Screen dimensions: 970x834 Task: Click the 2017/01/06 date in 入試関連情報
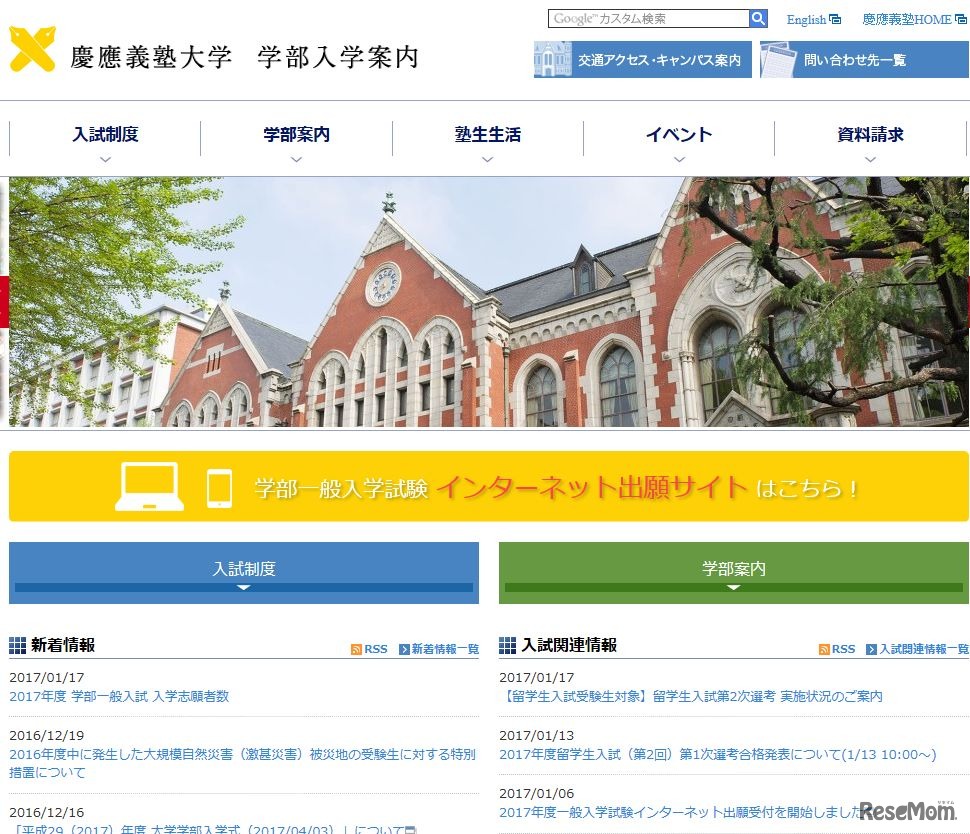[536, 793]
